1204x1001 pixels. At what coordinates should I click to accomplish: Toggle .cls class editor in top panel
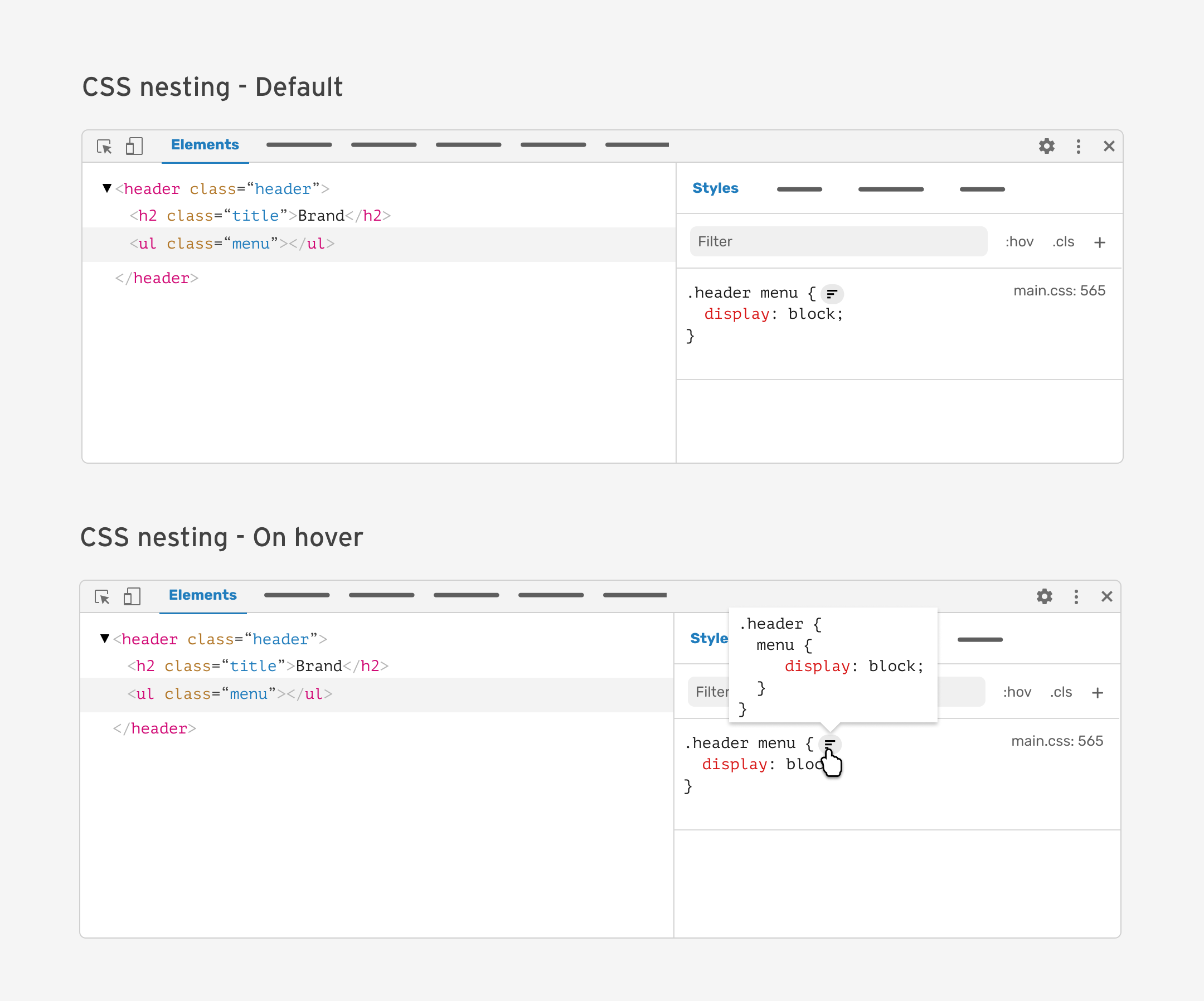[1062, 242]
